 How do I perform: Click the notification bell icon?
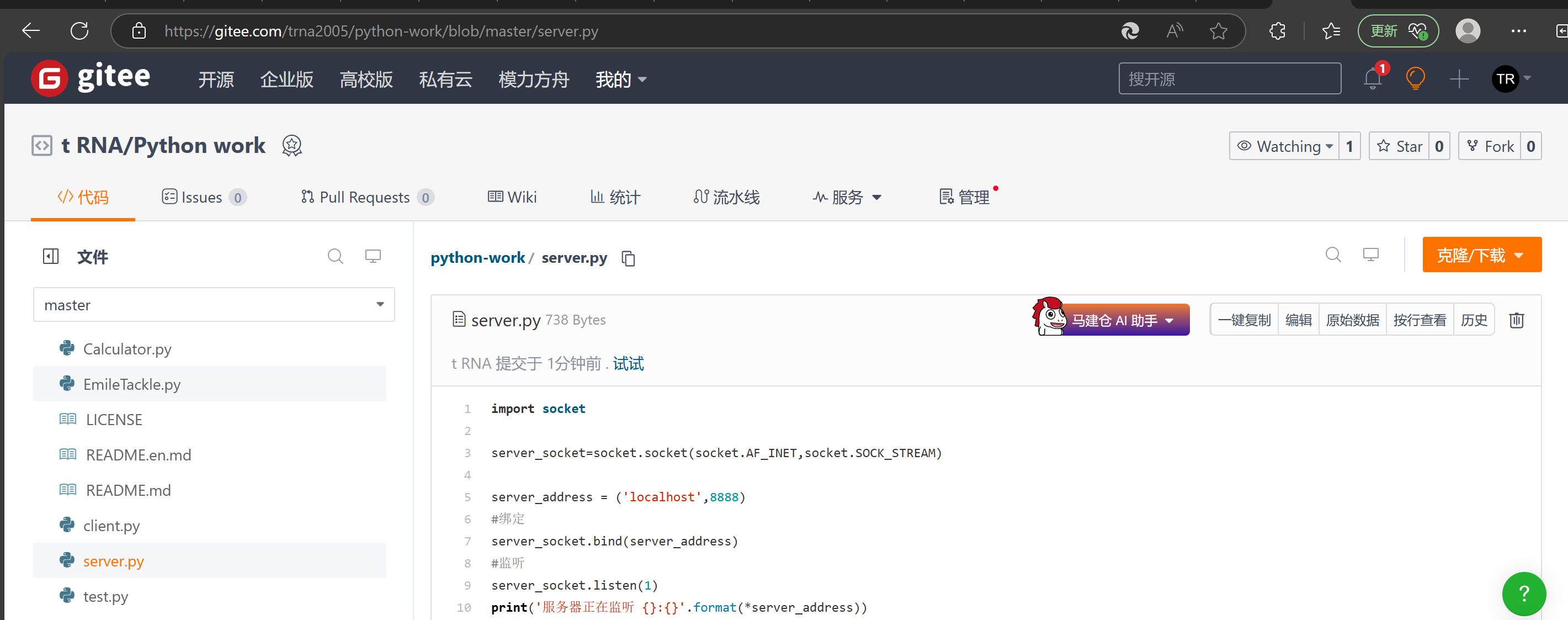pyautogui.click(x=1372, y=79)
